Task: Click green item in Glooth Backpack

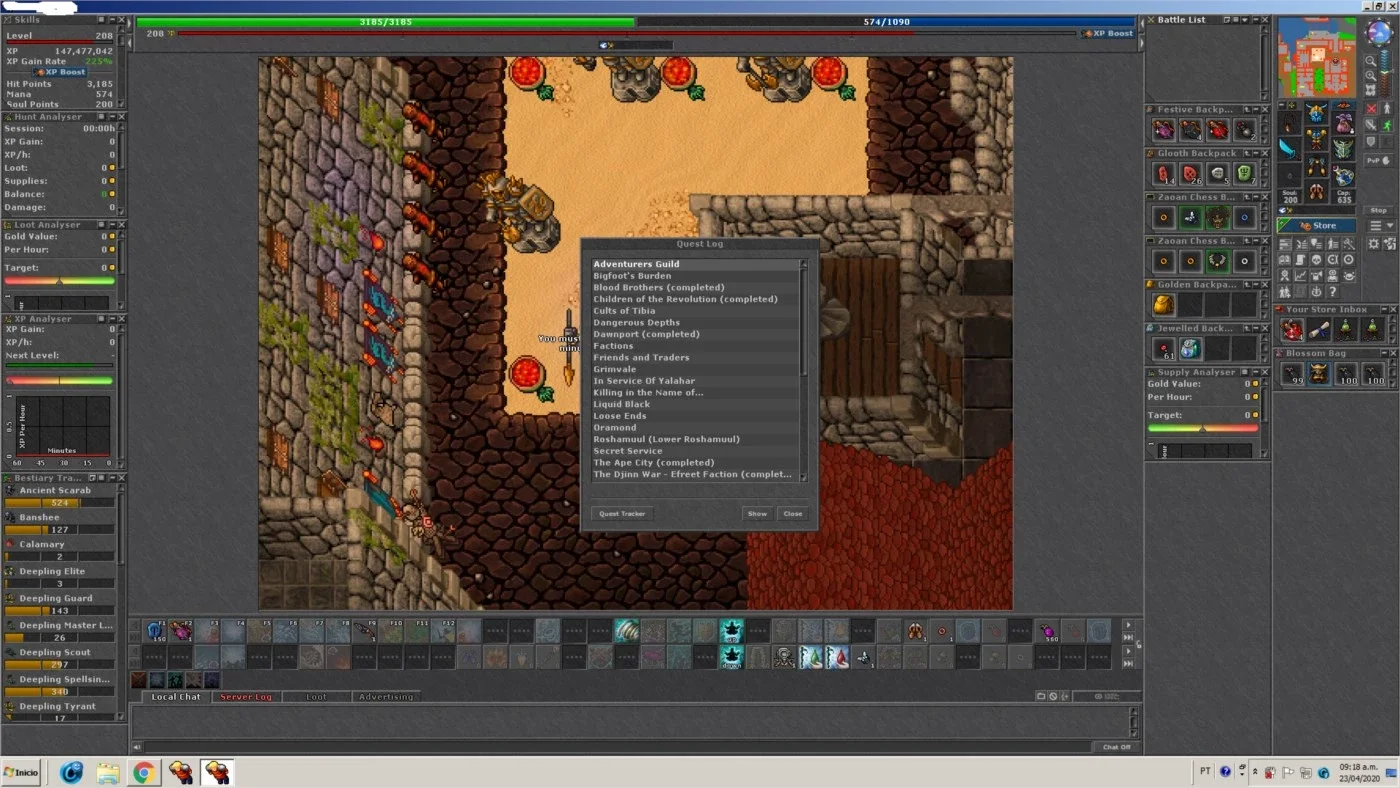Action: (1244, 174)
